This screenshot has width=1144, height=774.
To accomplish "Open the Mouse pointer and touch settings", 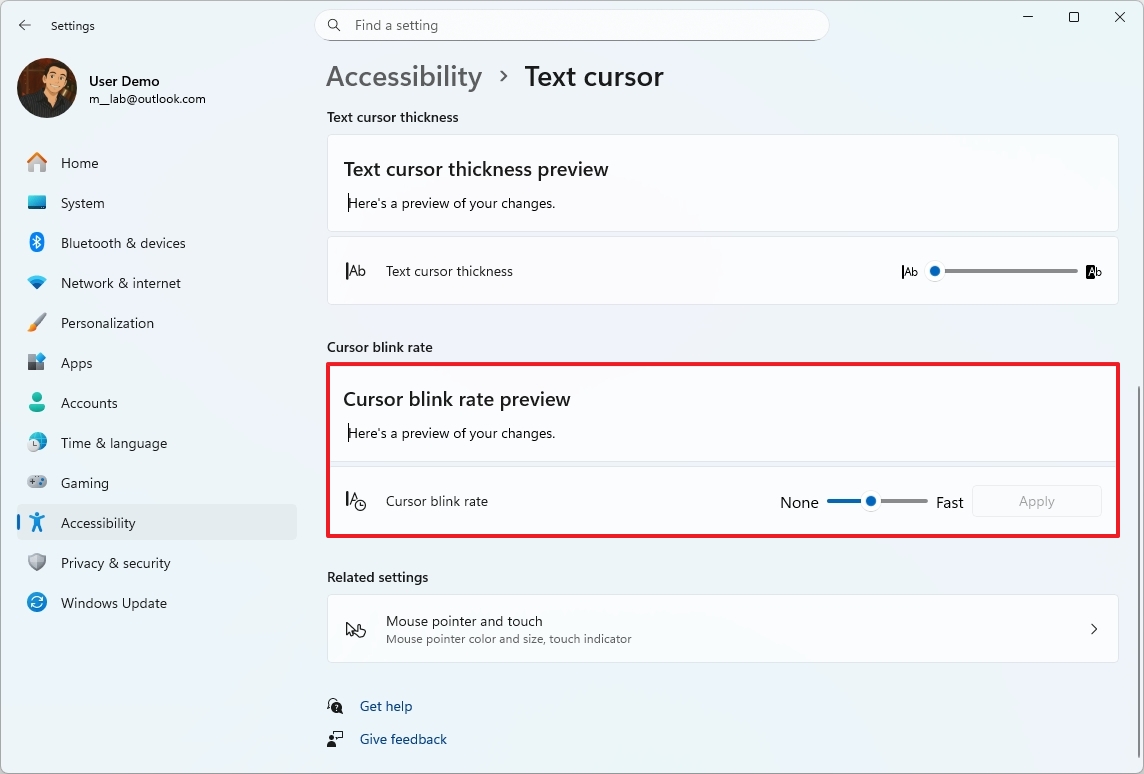I will point(722,628).
